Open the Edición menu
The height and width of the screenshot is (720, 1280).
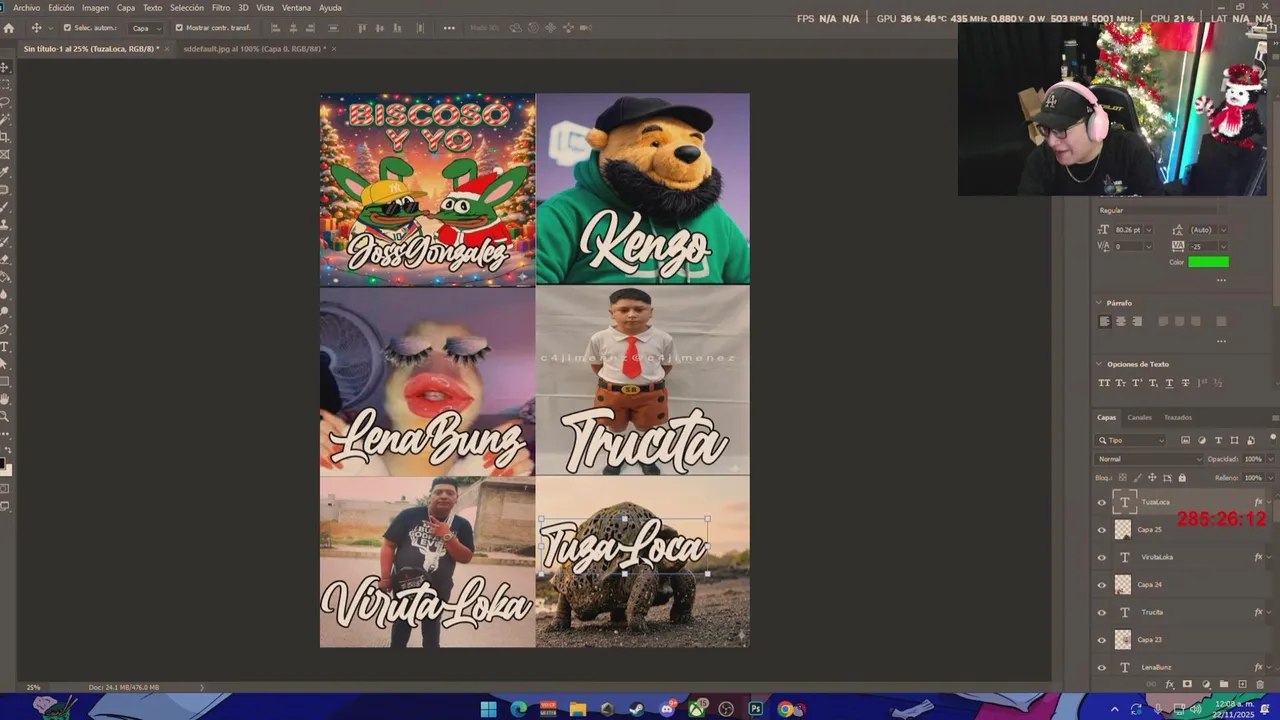[x=61, y=8]
